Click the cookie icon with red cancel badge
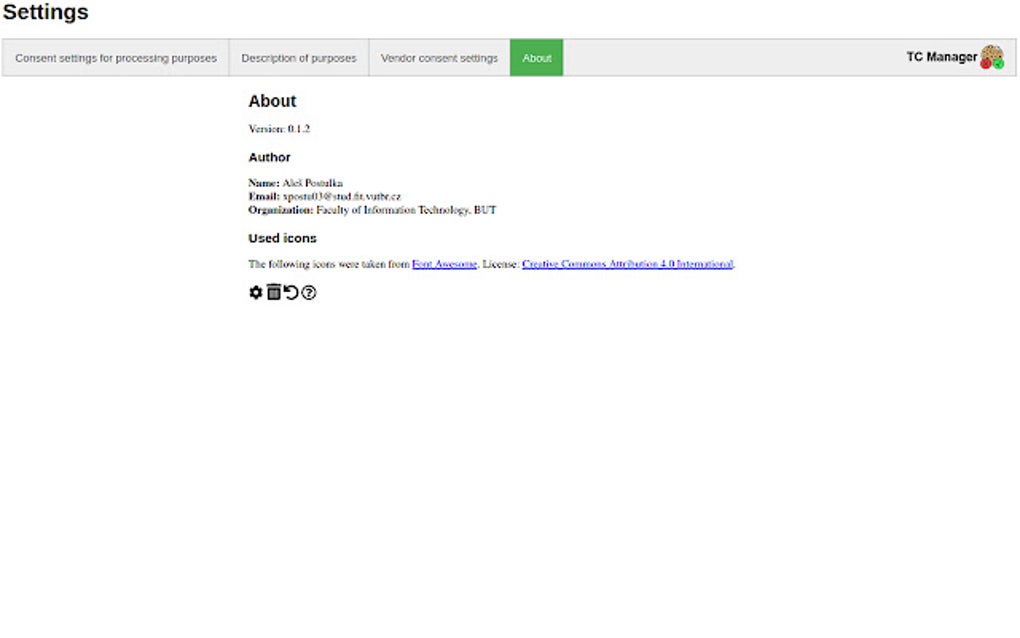The width and height of the screenshot is (1020, 638). [x=985, y=63]
